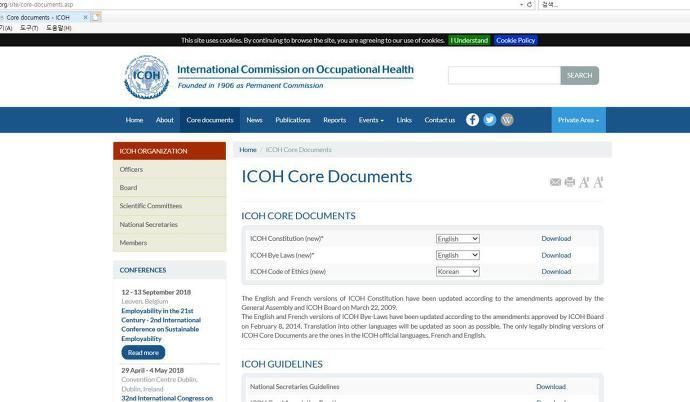Image resolution: width=690 pixels, height=402 pixels.
Task: Open Employability in the 21st Century conference link
Action: point(161,325)
